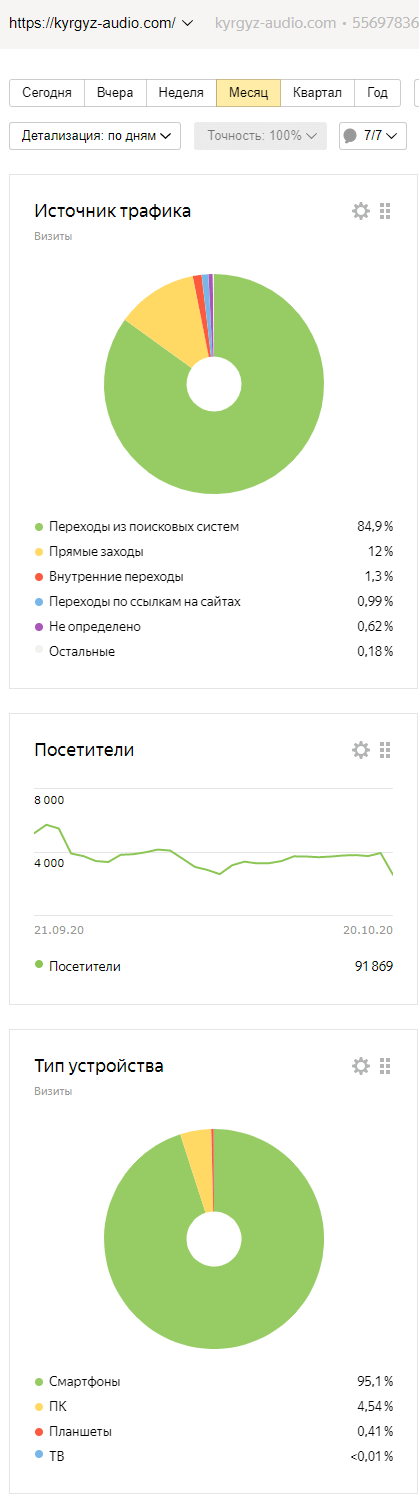Open the 7/7 segments comment dropdown
Image resolution: width=419 pixels, height=1496 pixels.
373,135
